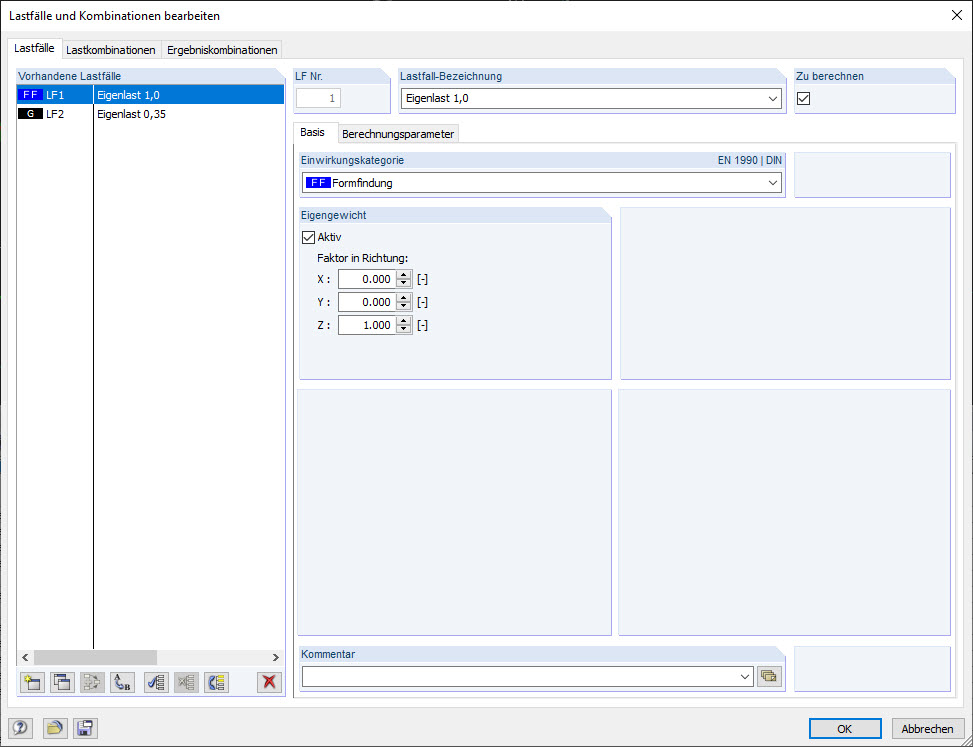This screenshot has height=747, width=973.
Task: Click the Abbrechen button
Action: pos(927,729)
